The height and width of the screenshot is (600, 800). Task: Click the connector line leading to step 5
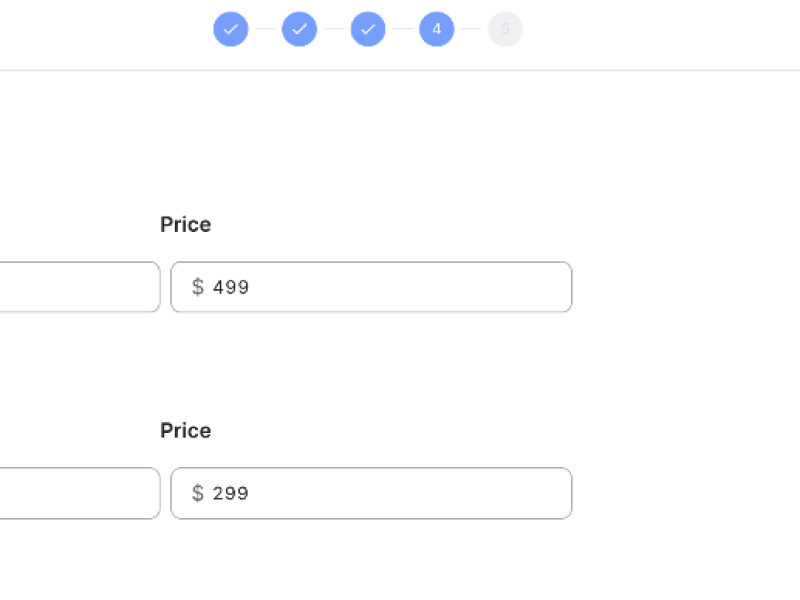pos(471,29)
